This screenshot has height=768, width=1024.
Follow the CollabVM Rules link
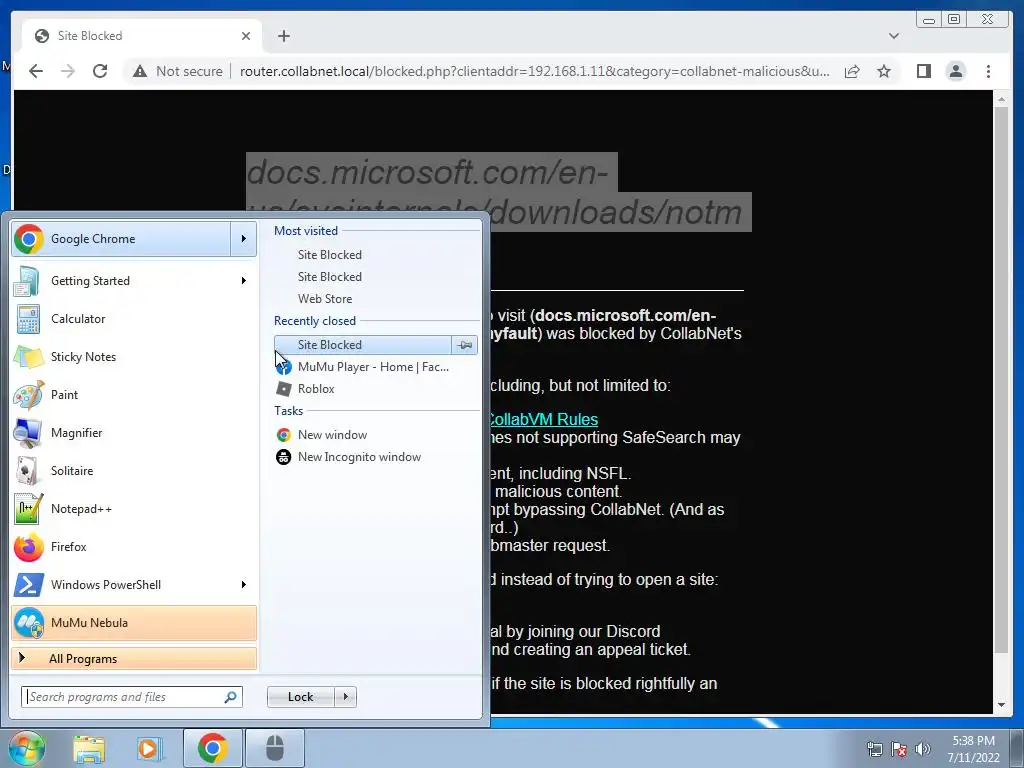pos(543,419)
